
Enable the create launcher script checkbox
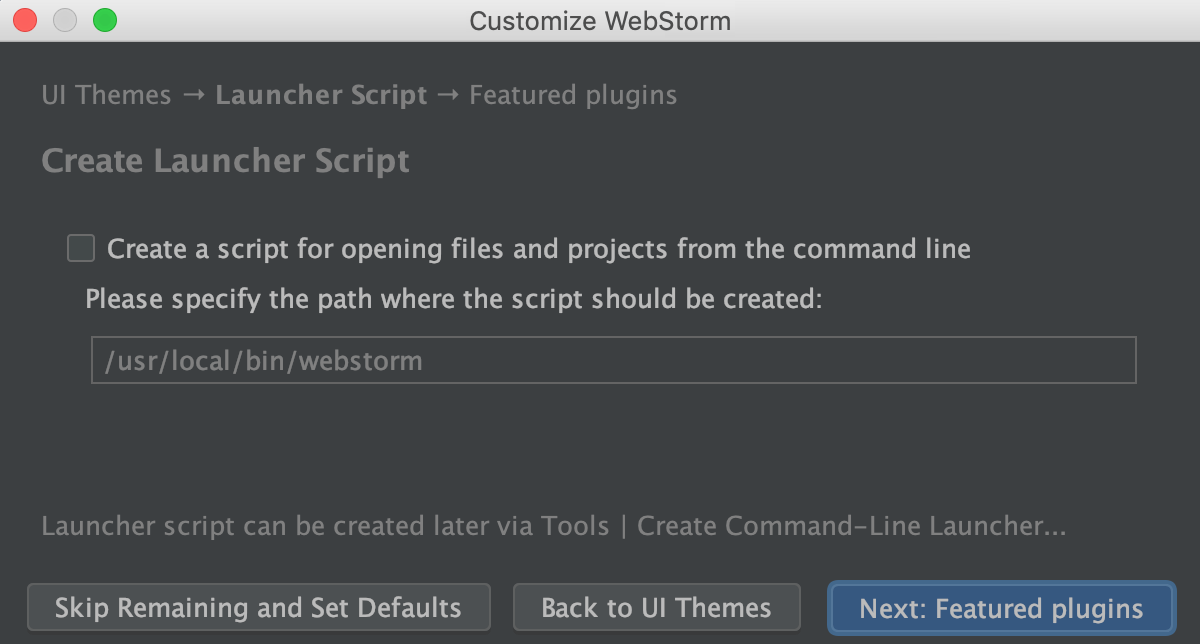click(81, 248)
